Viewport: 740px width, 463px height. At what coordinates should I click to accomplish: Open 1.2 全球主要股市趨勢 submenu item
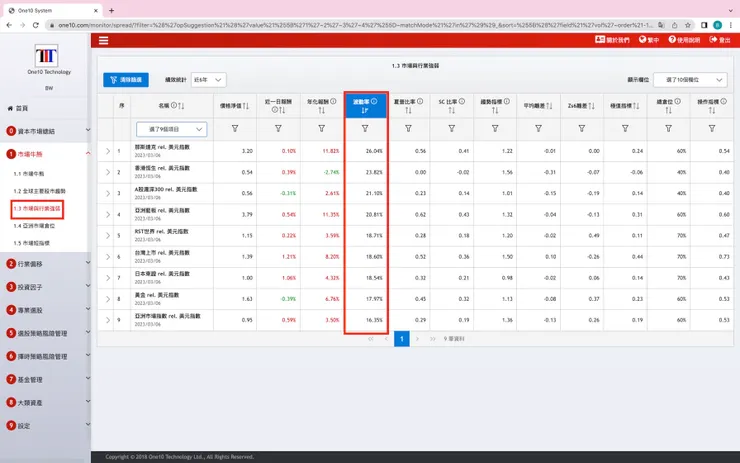pyautogui.click(x=39, y=191)
